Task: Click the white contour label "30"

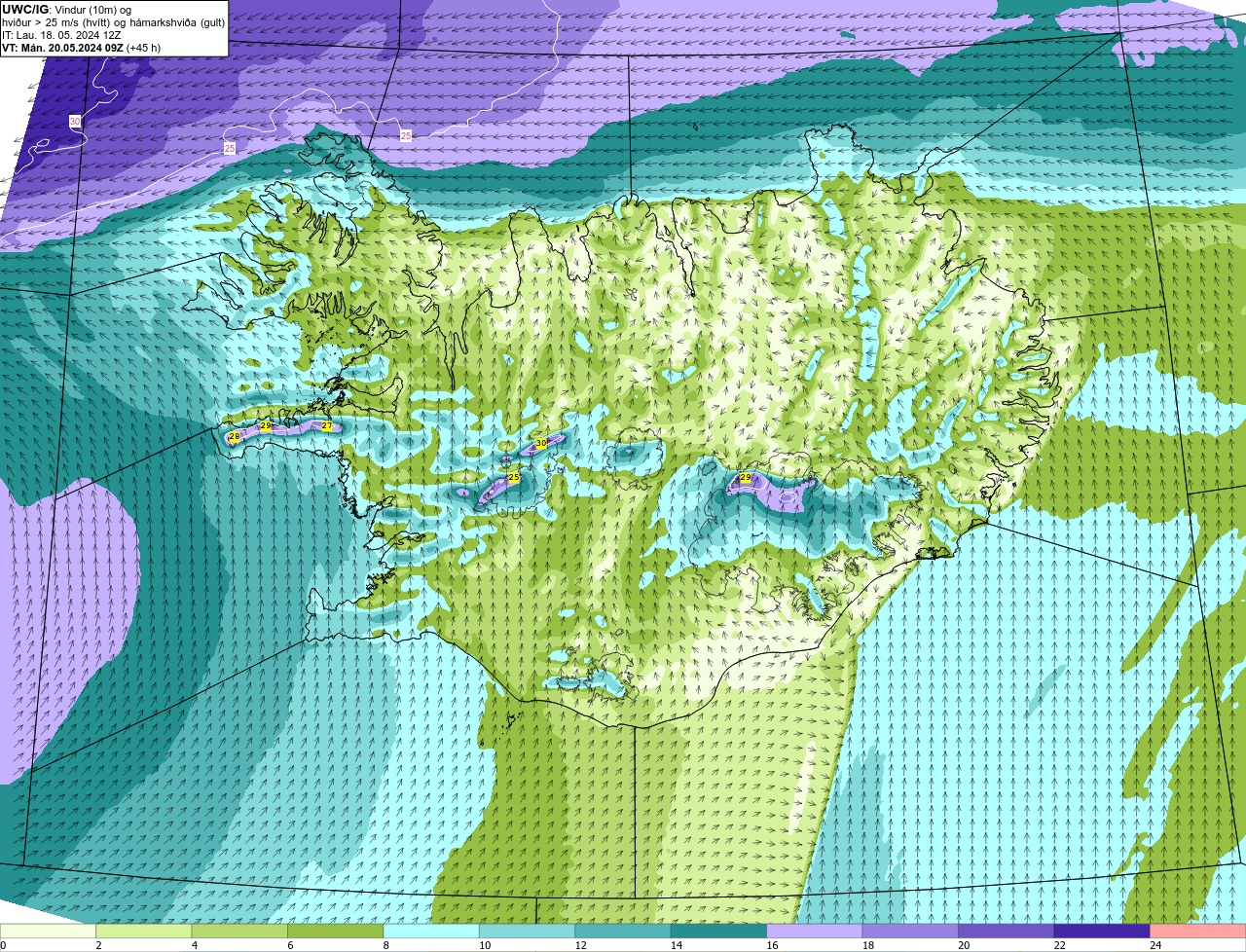Action: [75, 122]
